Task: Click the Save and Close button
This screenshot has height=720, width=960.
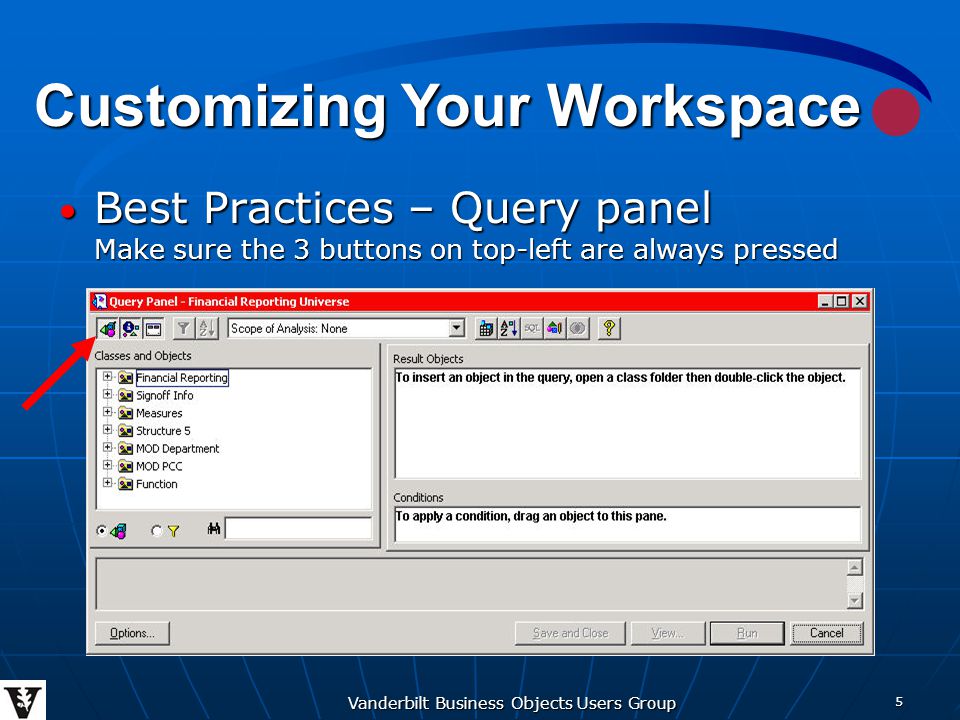Action: tap(571, 633)
